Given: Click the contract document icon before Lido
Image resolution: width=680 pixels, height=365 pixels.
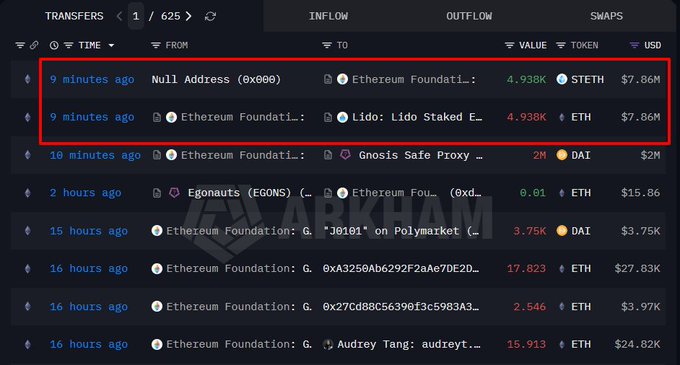Looking at the screenshot, I should [x=328, y=117].
